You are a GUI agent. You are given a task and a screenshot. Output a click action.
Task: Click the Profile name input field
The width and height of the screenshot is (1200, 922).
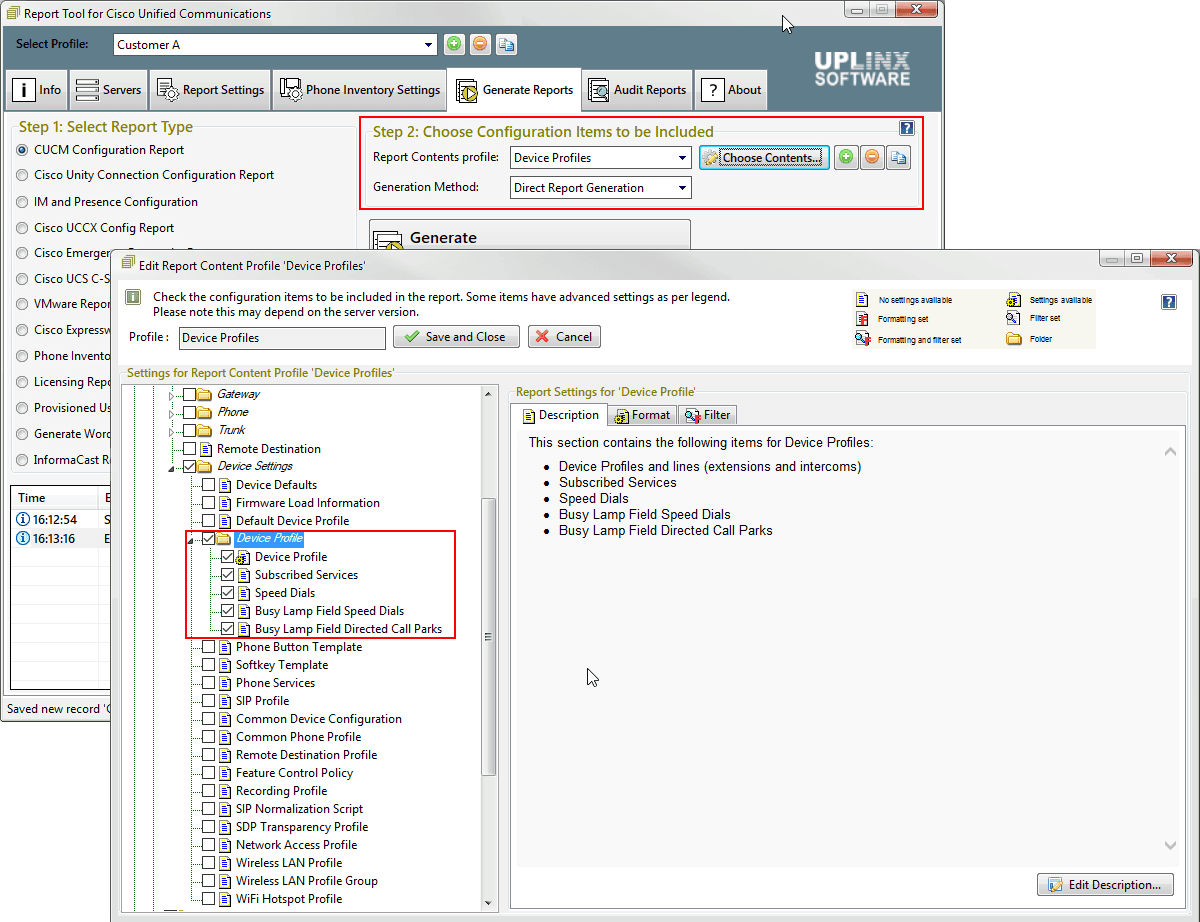coord(282,338)
